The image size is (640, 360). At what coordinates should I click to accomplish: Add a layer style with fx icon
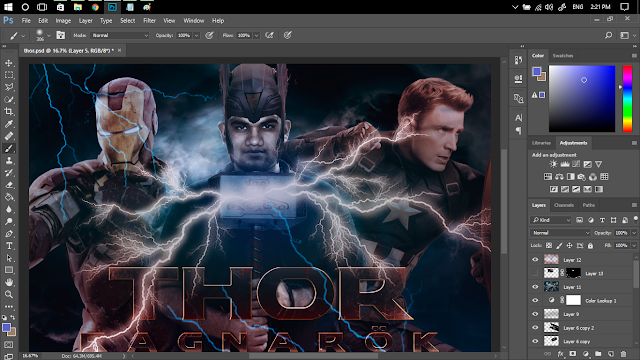click(x=560, y=354)
